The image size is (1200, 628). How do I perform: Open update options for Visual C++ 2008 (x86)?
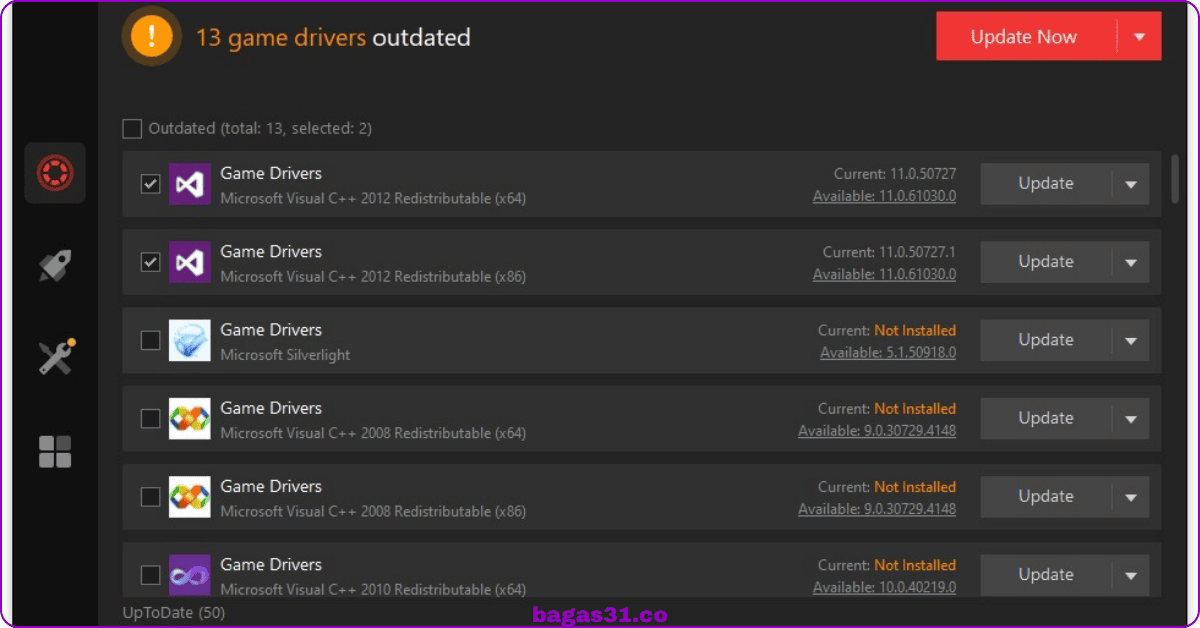tap(1131, 496)
